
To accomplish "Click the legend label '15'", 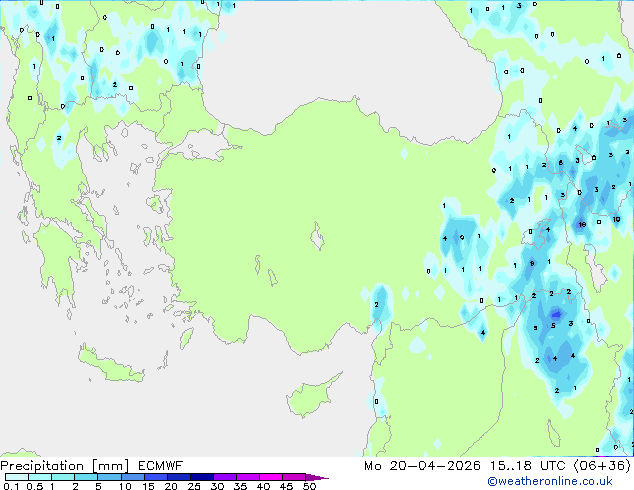I will point(148,486).
